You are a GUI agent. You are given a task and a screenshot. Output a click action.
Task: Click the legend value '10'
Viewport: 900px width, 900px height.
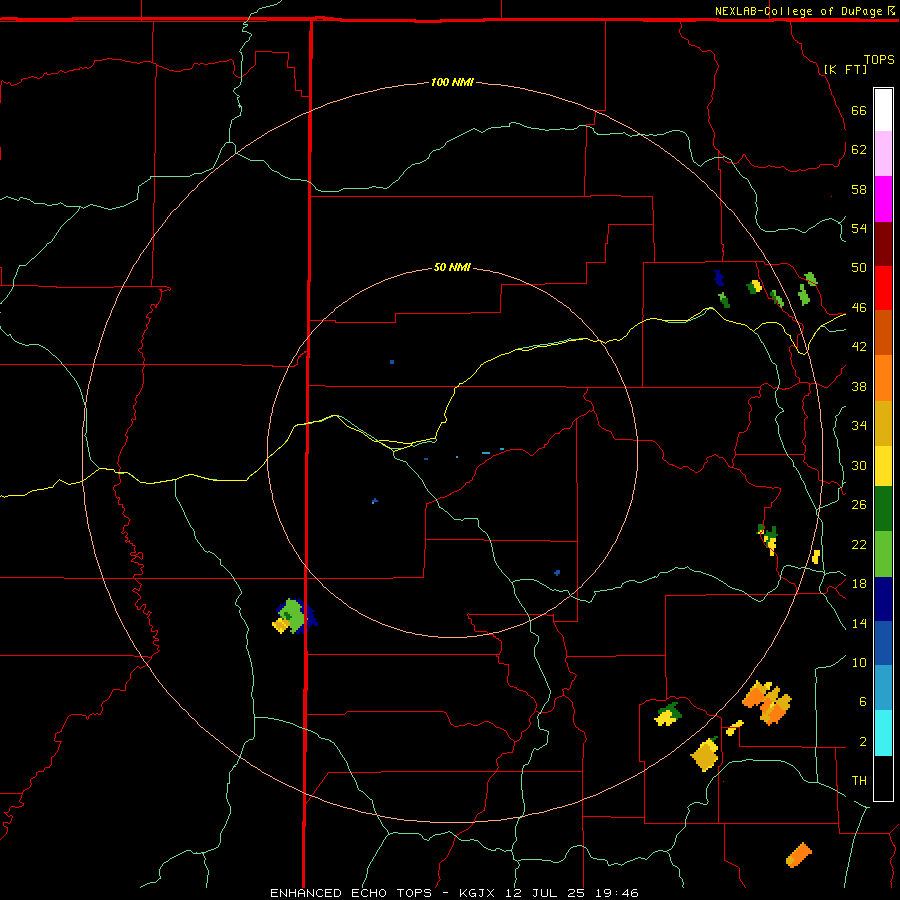coord(859,662)
